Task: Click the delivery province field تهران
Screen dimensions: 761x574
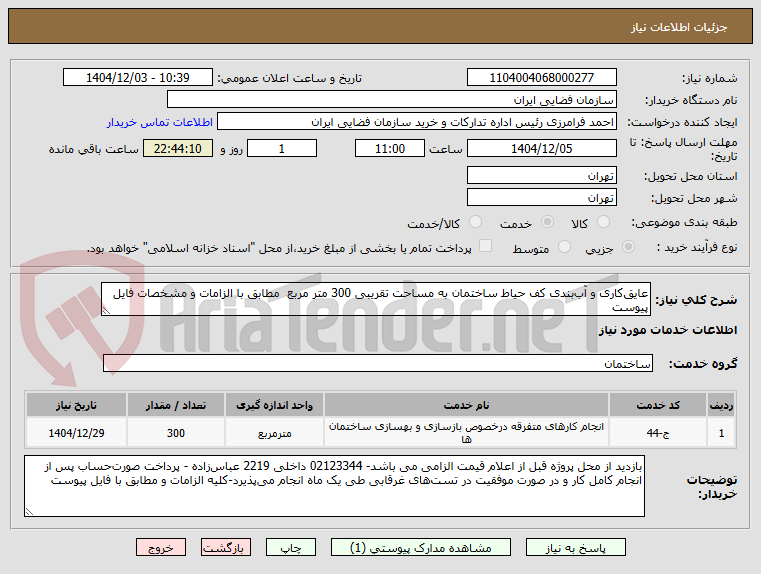Action: tap(542, 176)
